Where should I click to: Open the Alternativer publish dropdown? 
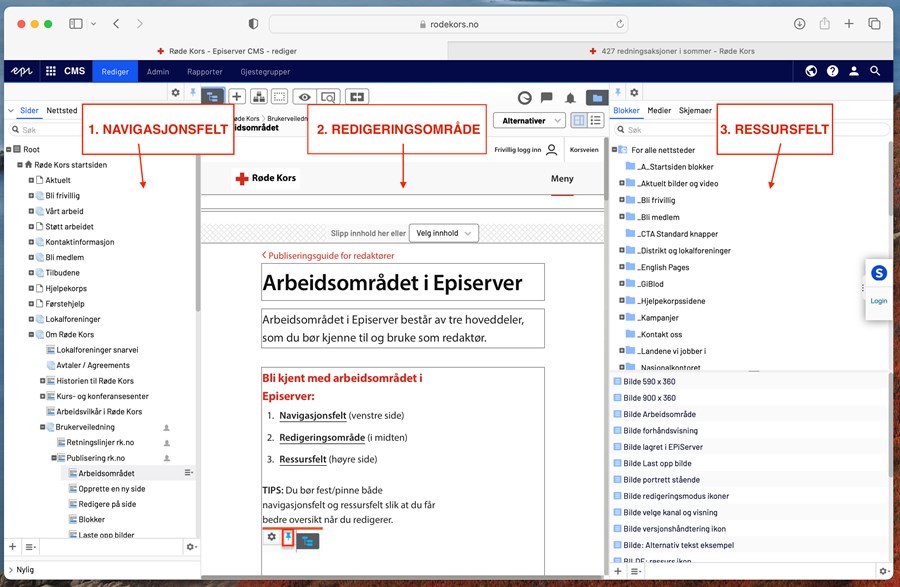[528, 120]
